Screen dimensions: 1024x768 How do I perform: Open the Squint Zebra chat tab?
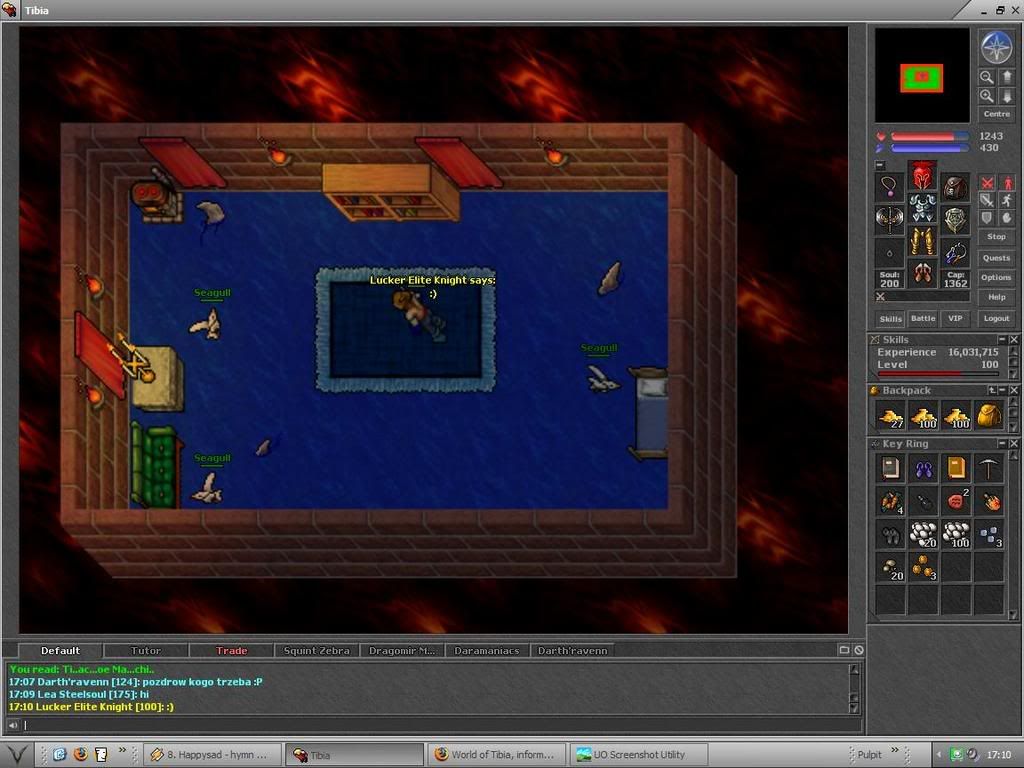pyautogui.click(x=317, y=650)
